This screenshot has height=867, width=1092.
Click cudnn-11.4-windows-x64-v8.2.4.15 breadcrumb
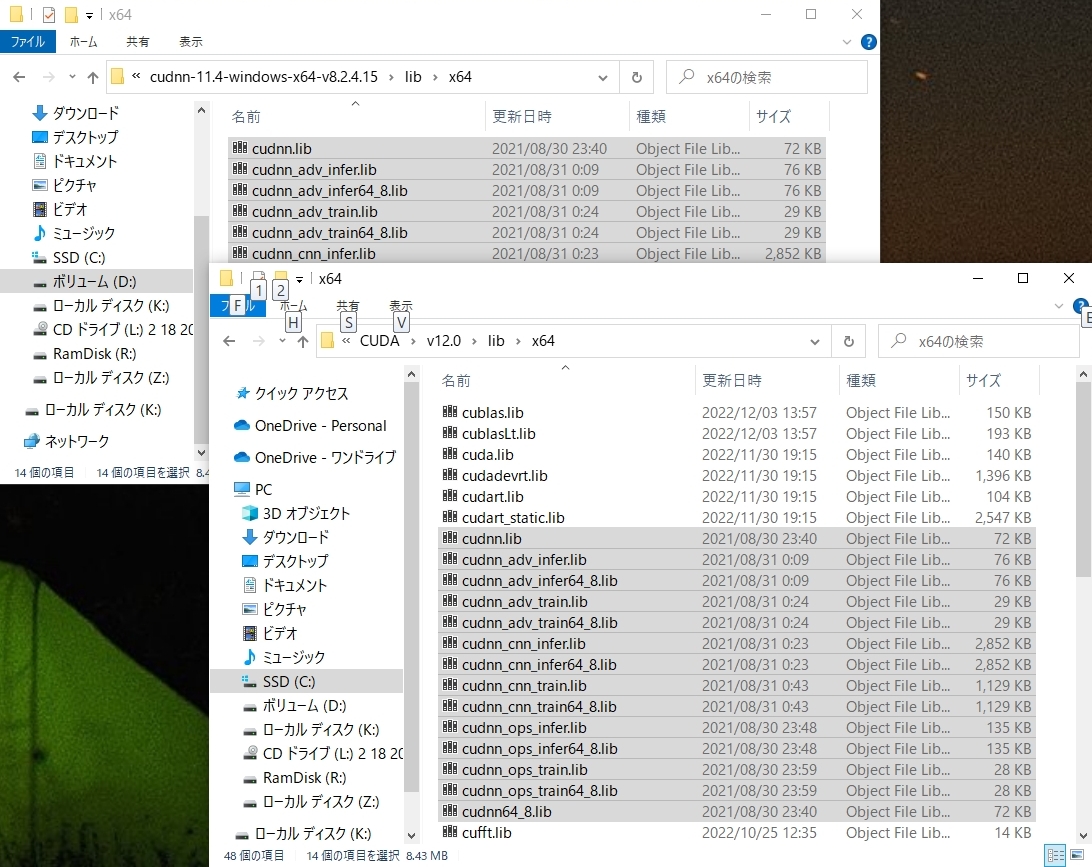(263, 77)
